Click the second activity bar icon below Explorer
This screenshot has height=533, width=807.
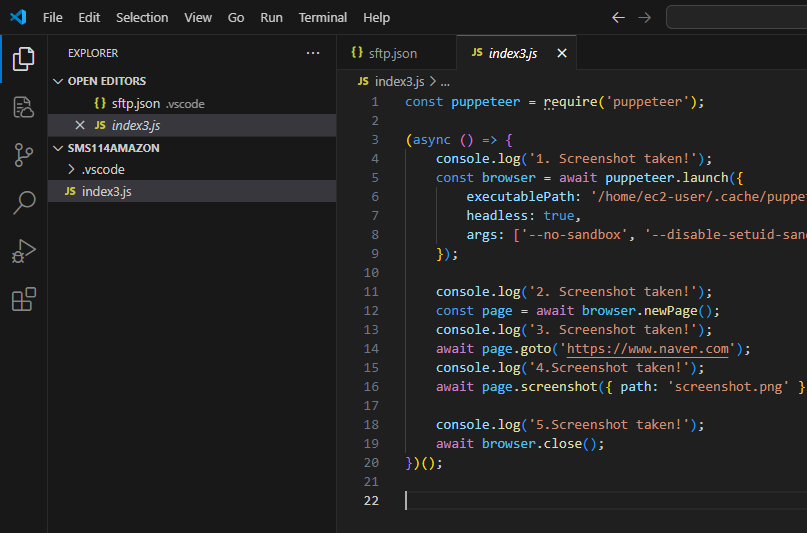click(23, 107)
